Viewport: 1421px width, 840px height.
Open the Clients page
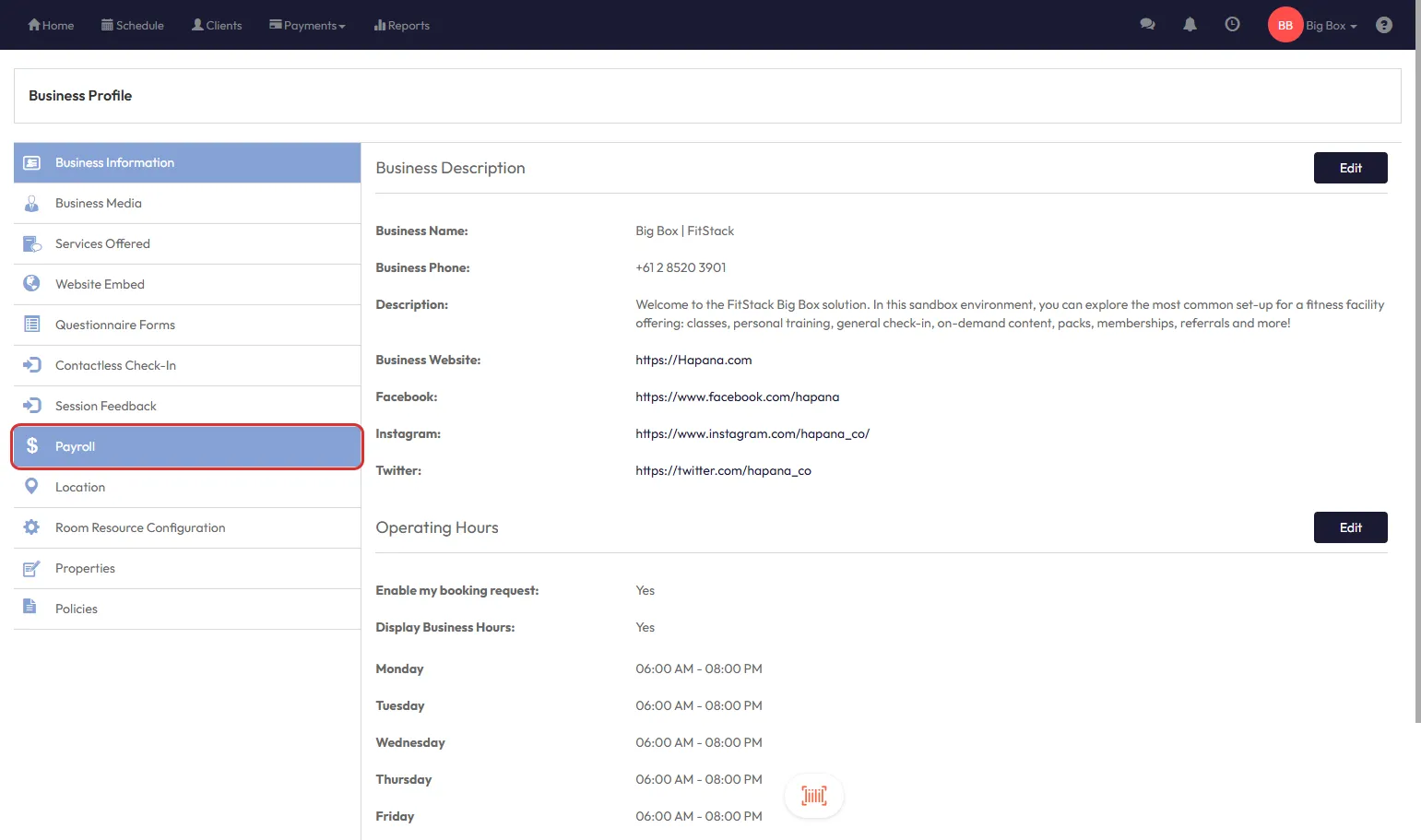point(217,25)
